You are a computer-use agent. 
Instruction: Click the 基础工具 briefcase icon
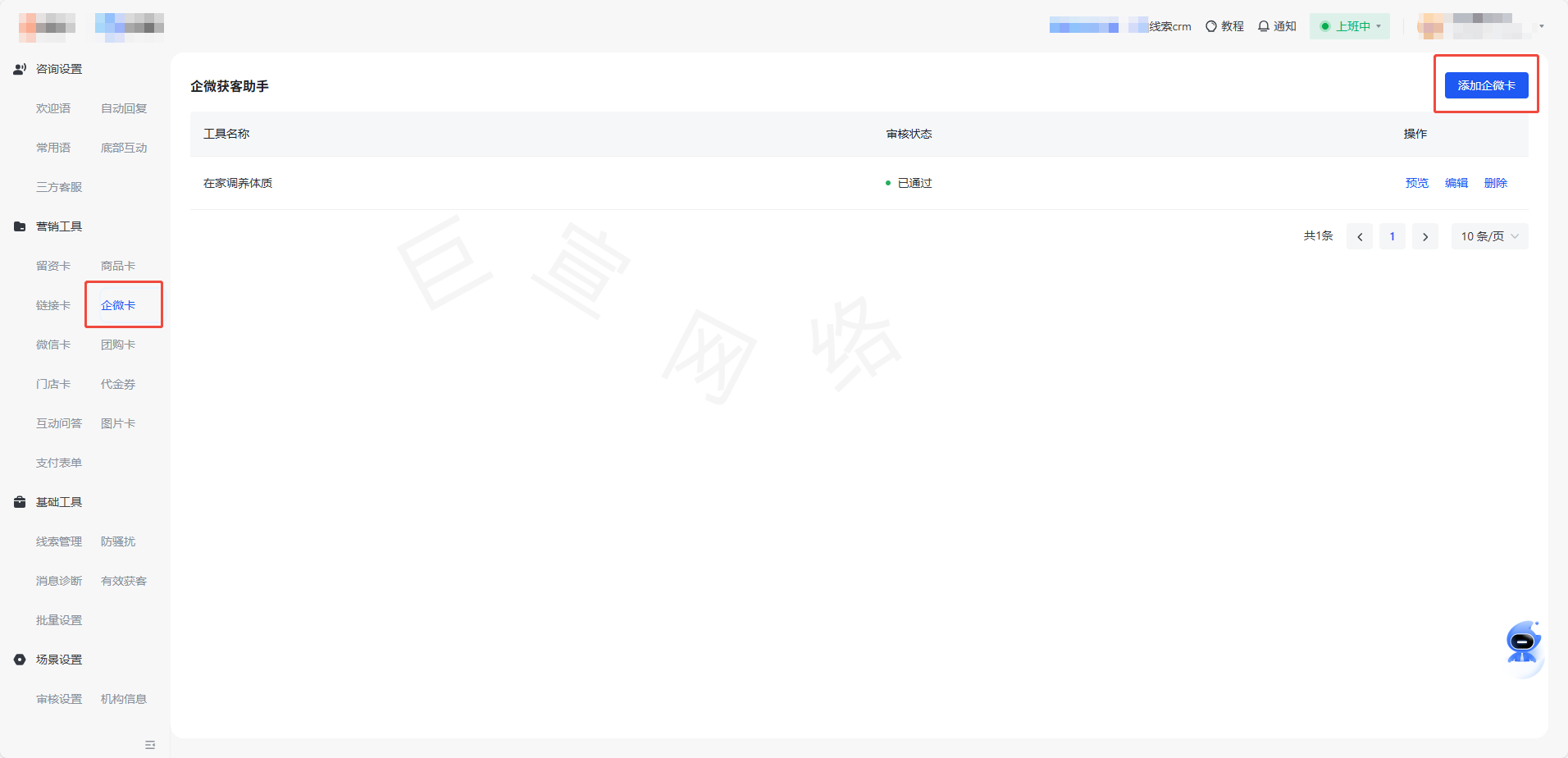pyautogui.click(x=20, y=502)
